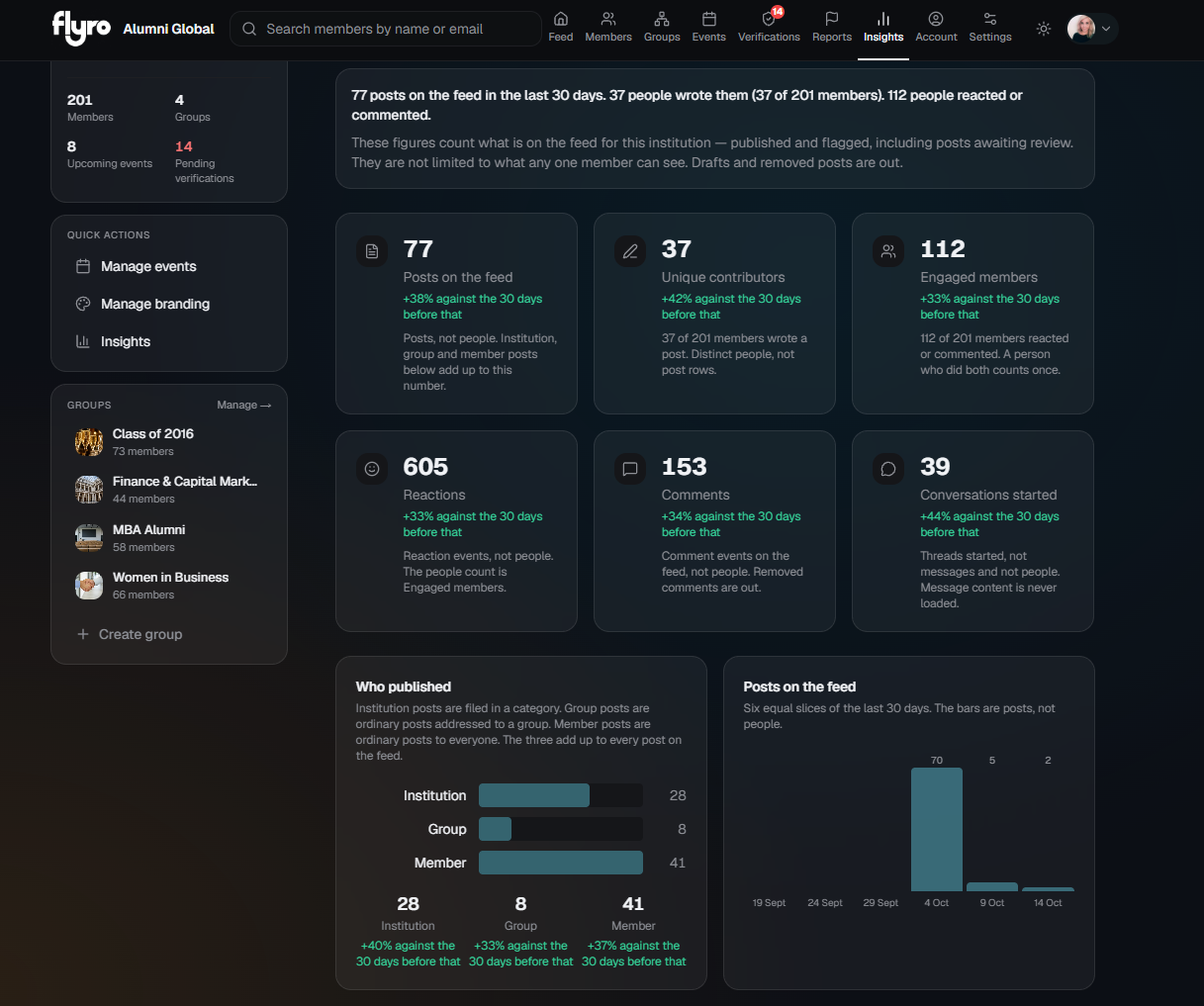Click the Group progress bar
Image resolution: width=1204 pixels, height=1006 pixels.
561,829
